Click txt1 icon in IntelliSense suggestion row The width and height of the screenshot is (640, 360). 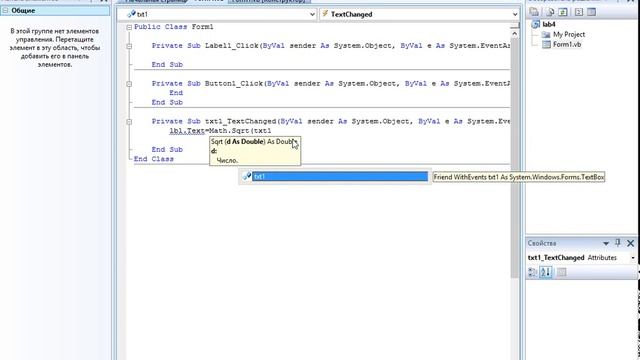tap(247, 176)
